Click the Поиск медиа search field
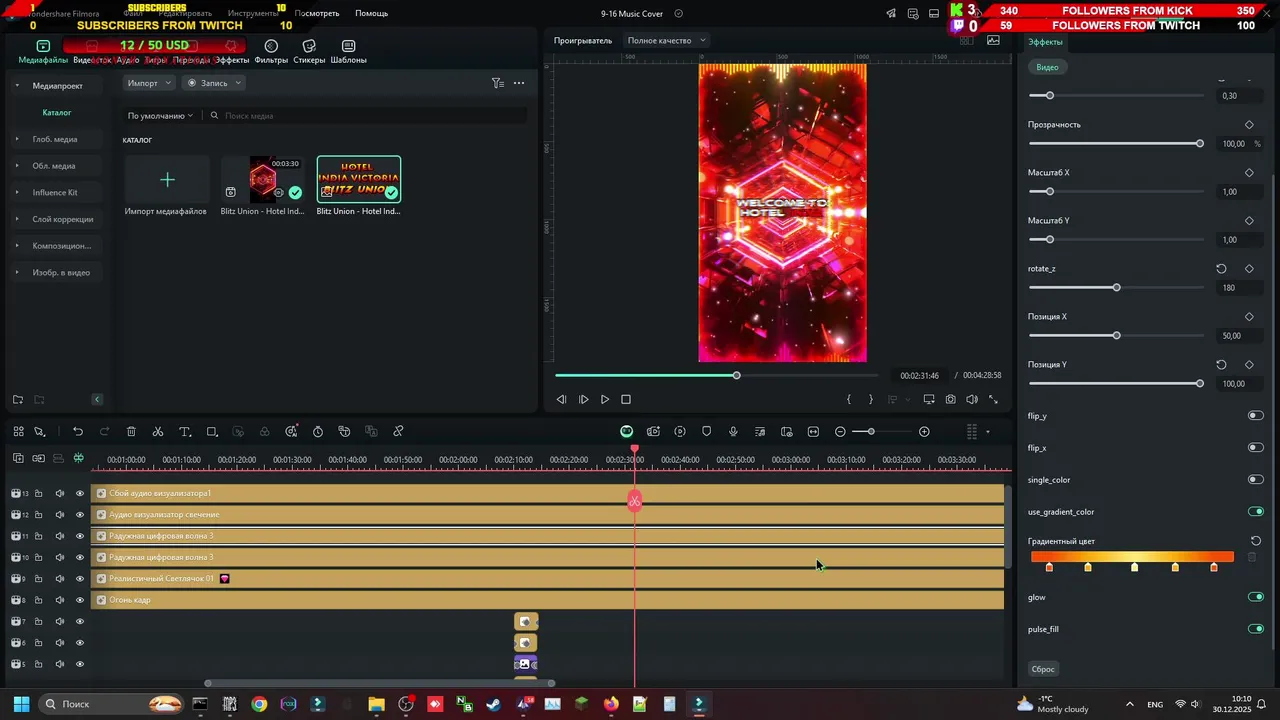The width and height of the screenshot is (1280, 720). coord(368,116)
